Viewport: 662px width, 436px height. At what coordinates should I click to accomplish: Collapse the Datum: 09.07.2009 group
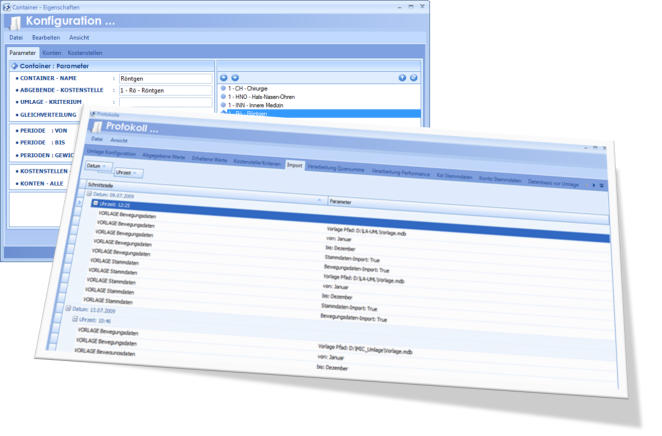coord(90,194)
